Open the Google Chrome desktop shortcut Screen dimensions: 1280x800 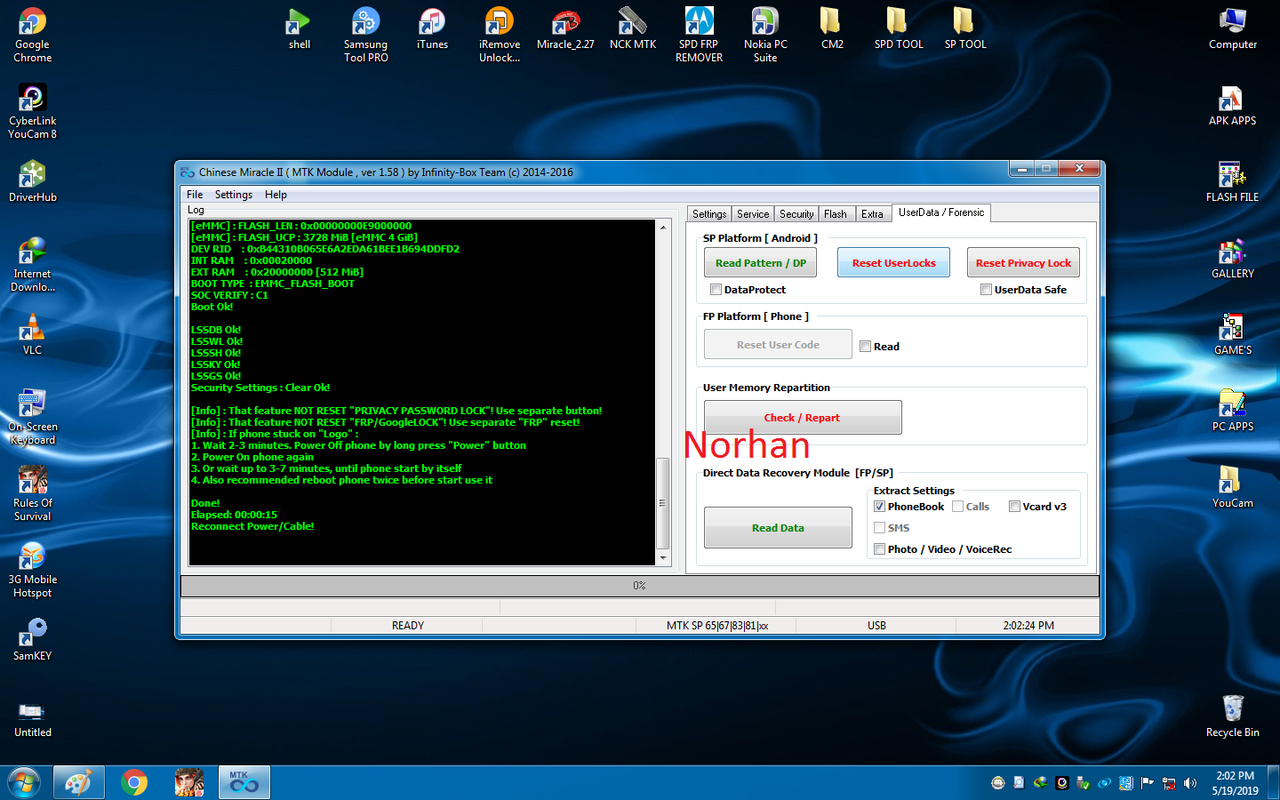click(x=32, y=35)
